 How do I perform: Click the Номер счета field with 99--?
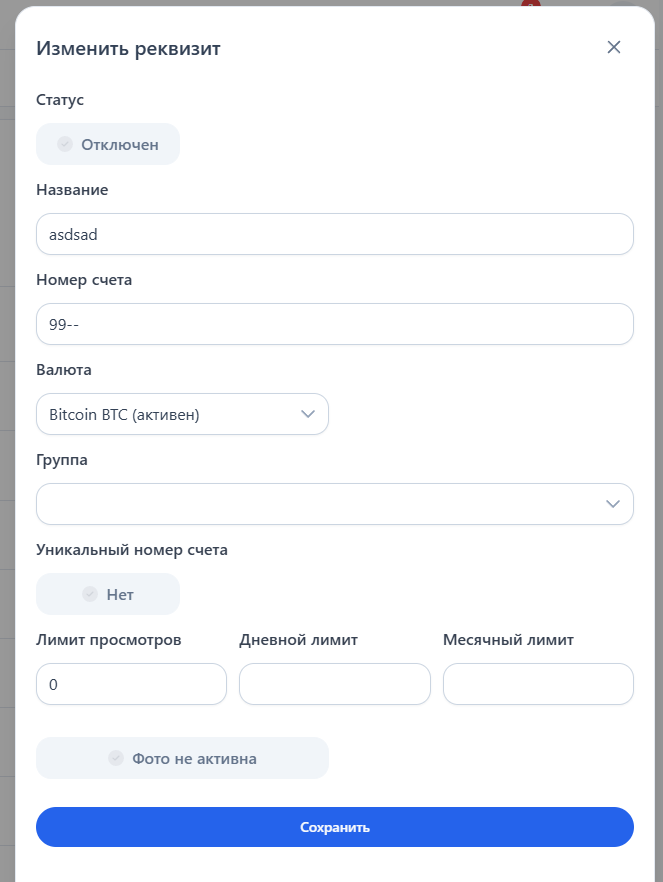[334, 324]
